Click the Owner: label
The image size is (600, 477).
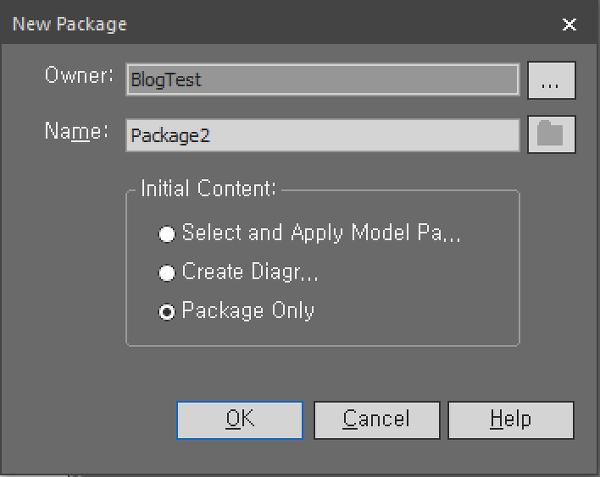point(79,75)
